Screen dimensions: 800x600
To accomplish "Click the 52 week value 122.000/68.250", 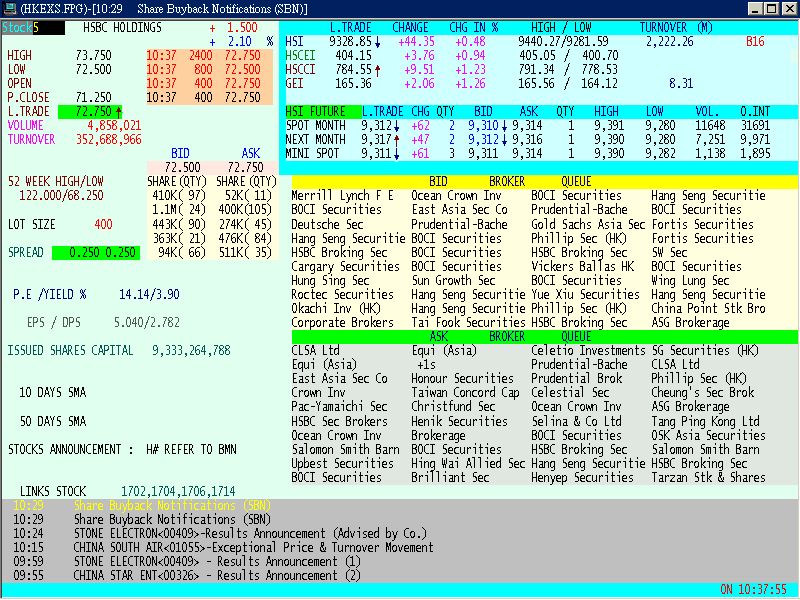I will 61,195.
